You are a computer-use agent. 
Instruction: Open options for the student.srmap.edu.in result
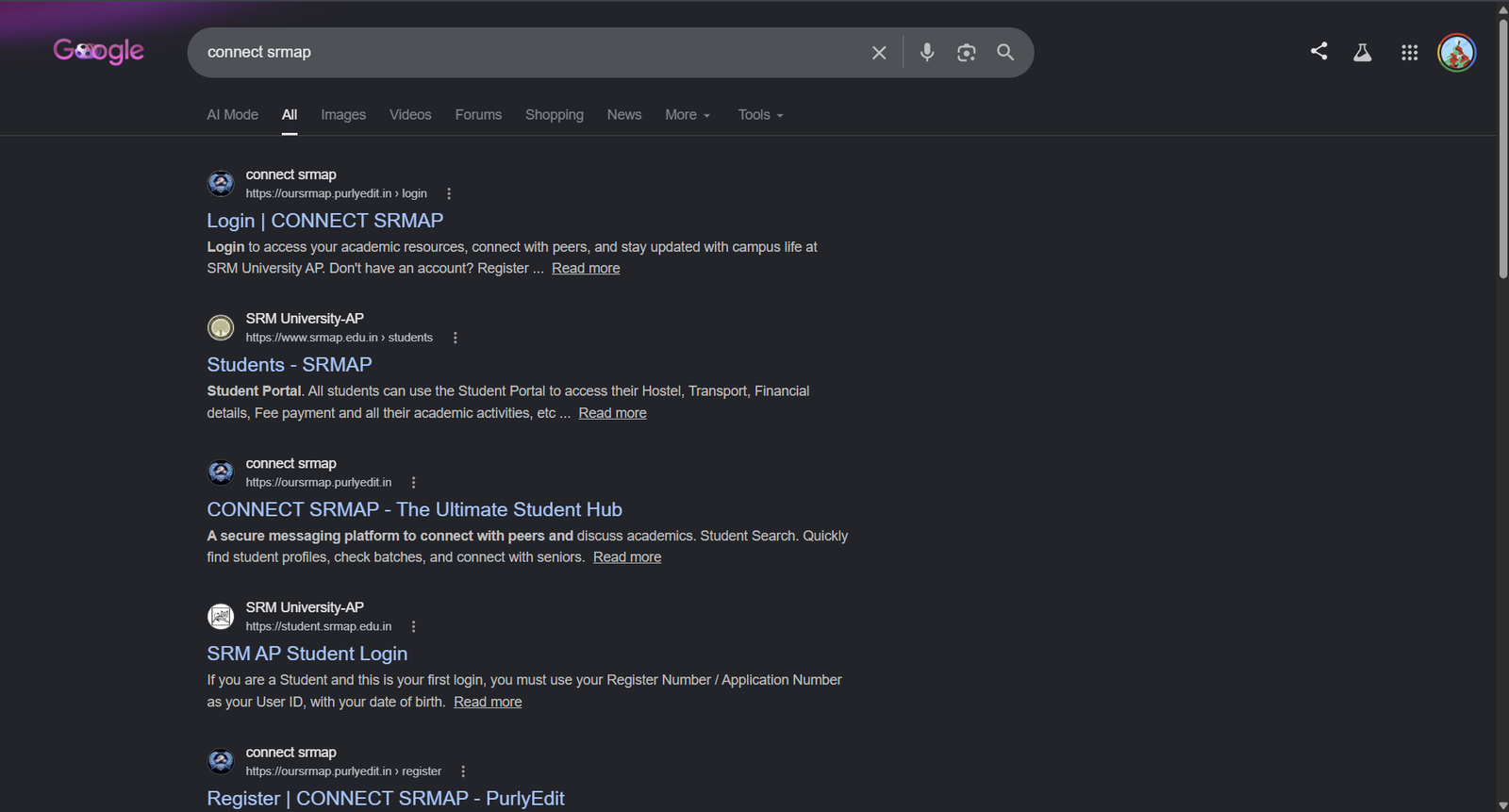tap(413, 626)
